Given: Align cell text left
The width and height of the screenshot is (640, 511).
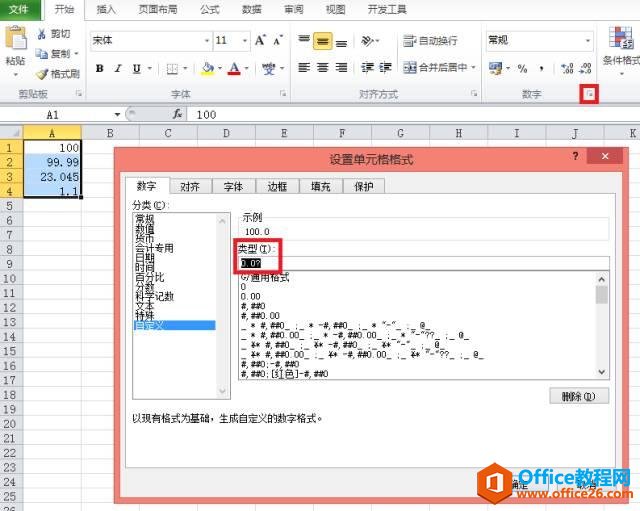Looking at the screenshot, I should 304,67.
